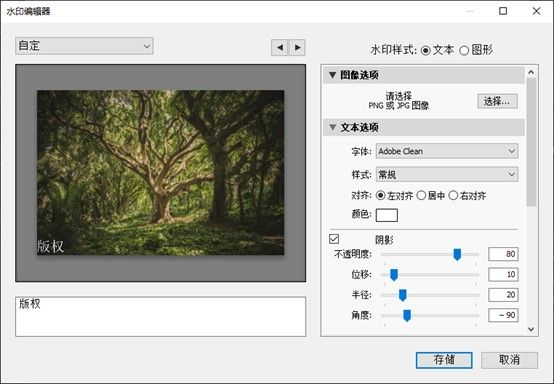This screenshot has width=554, height=384.
Task: Collapse the 文本选项 section triangle
Action: pos(332,127)
